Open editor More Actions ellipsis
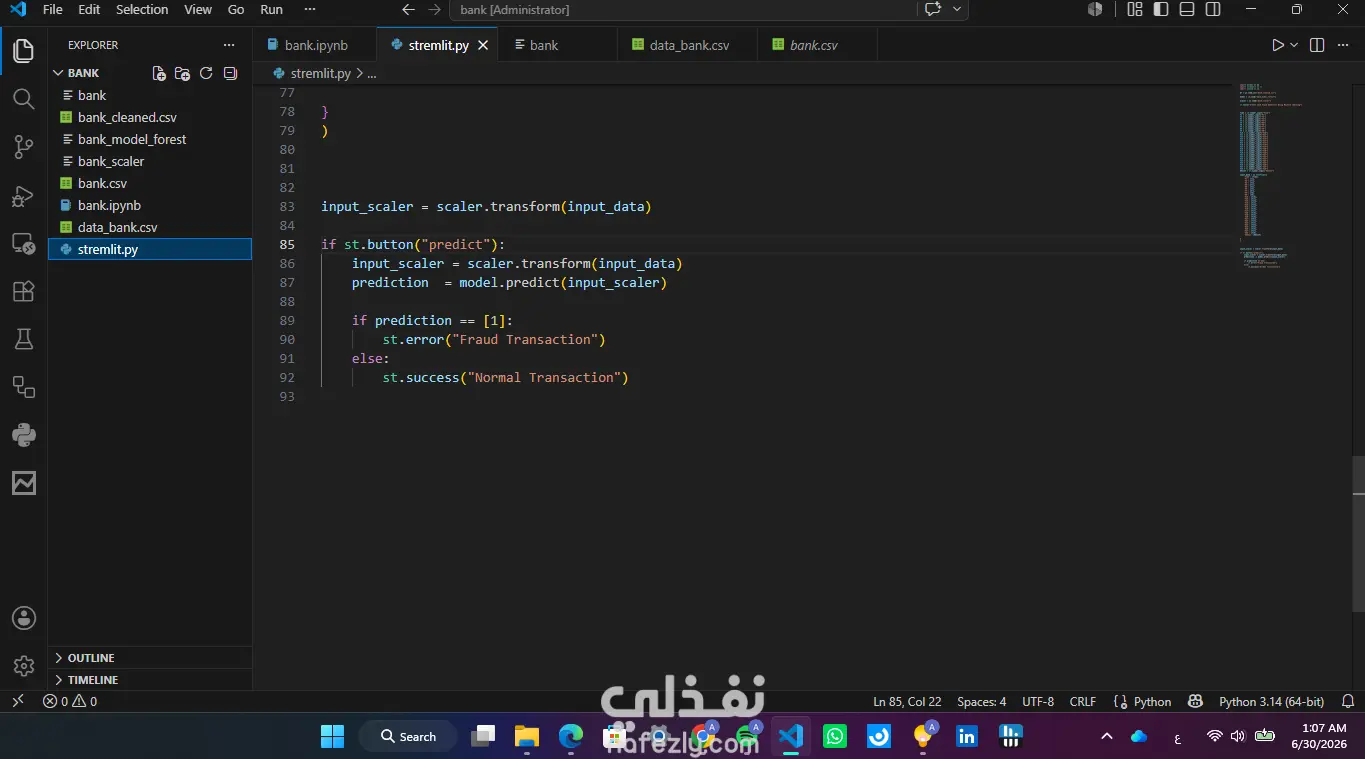 1343,45
